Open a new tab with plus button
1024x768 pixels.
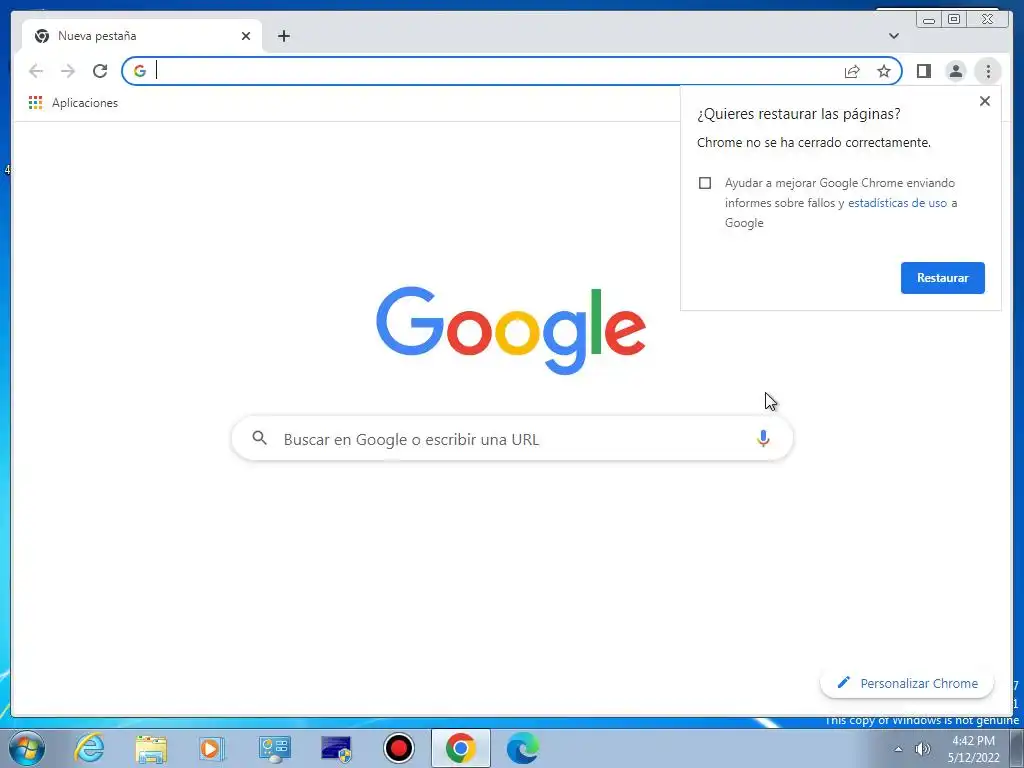pyautogui.click(x=283, y=36)
